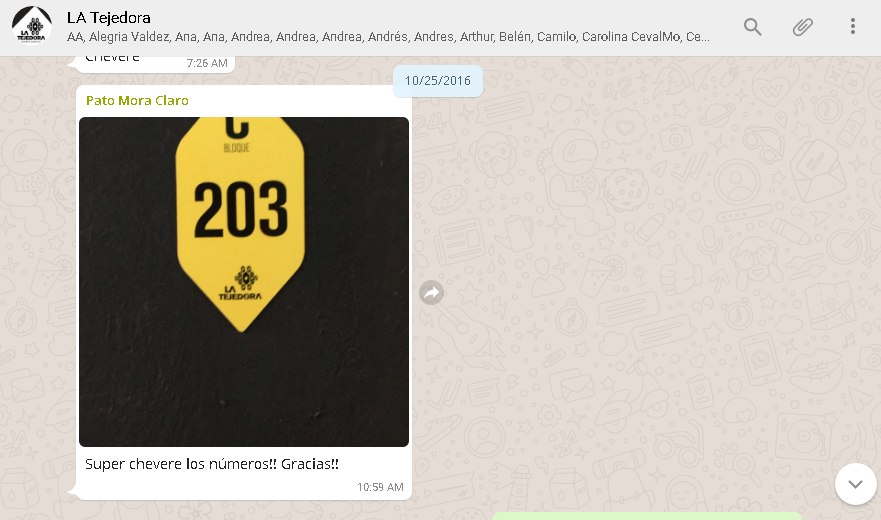Click the 10:59 AM timestamp
This screenshot has width=881, height=520.
pyautogui.click(x=380, y=487)
